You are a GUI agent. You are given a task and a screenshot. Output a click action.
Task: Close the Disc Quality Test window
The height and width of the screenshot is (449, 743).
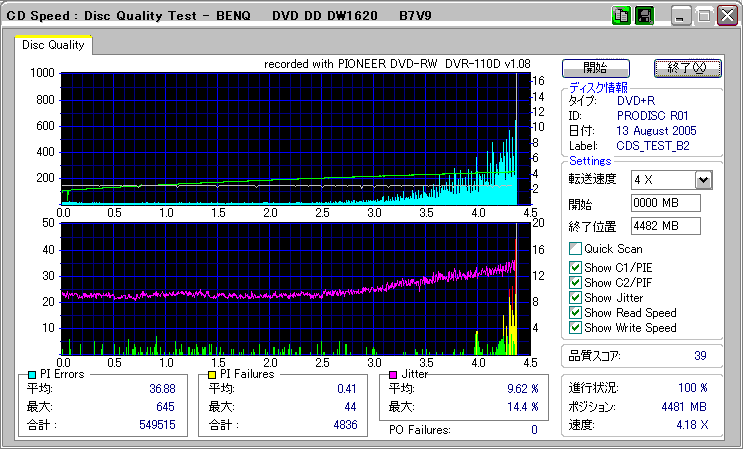pos(727,15)
